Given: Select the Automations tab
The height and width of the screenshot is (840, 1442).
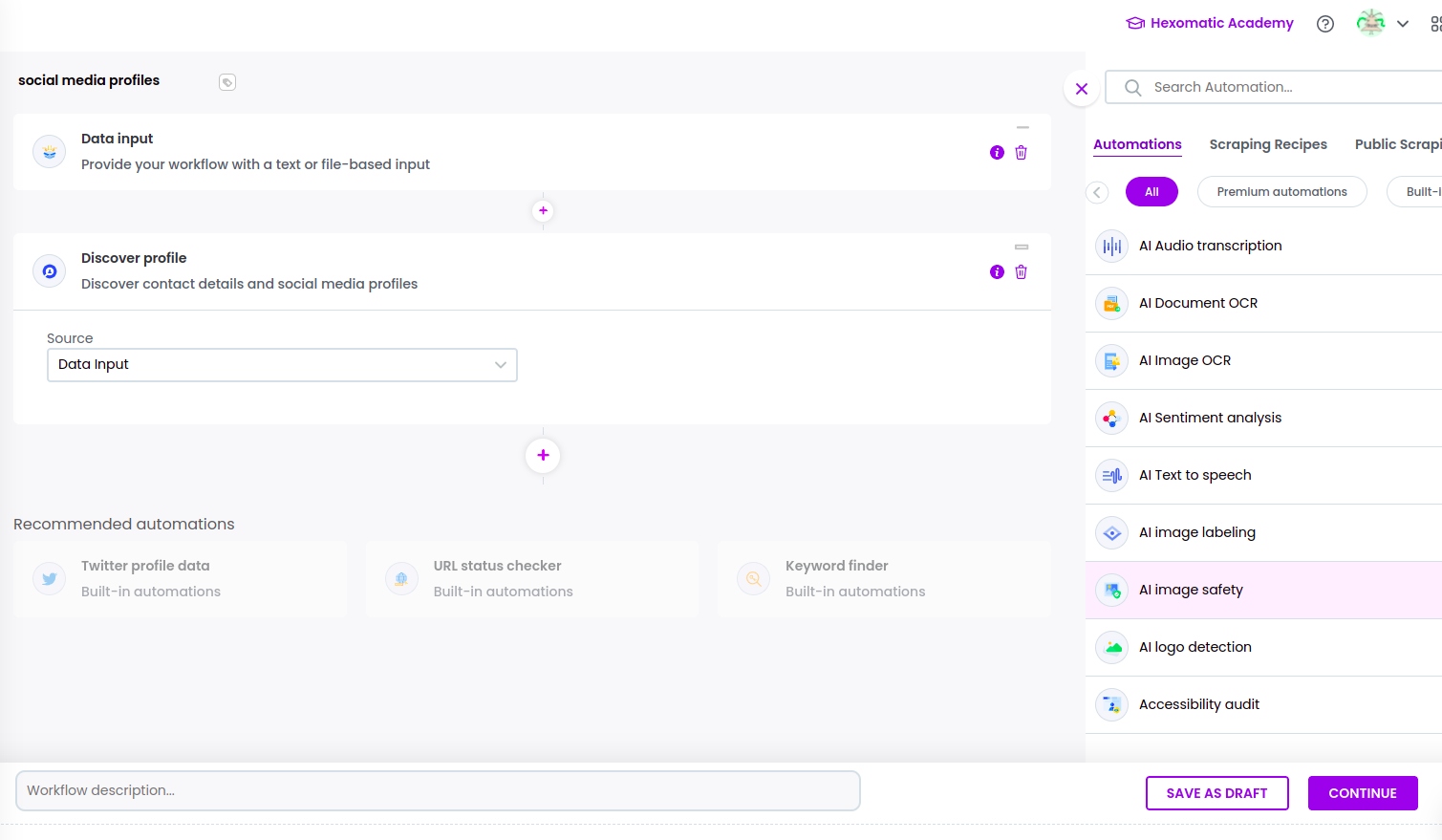Looking at the screenshot, I should coord(1137,144).
